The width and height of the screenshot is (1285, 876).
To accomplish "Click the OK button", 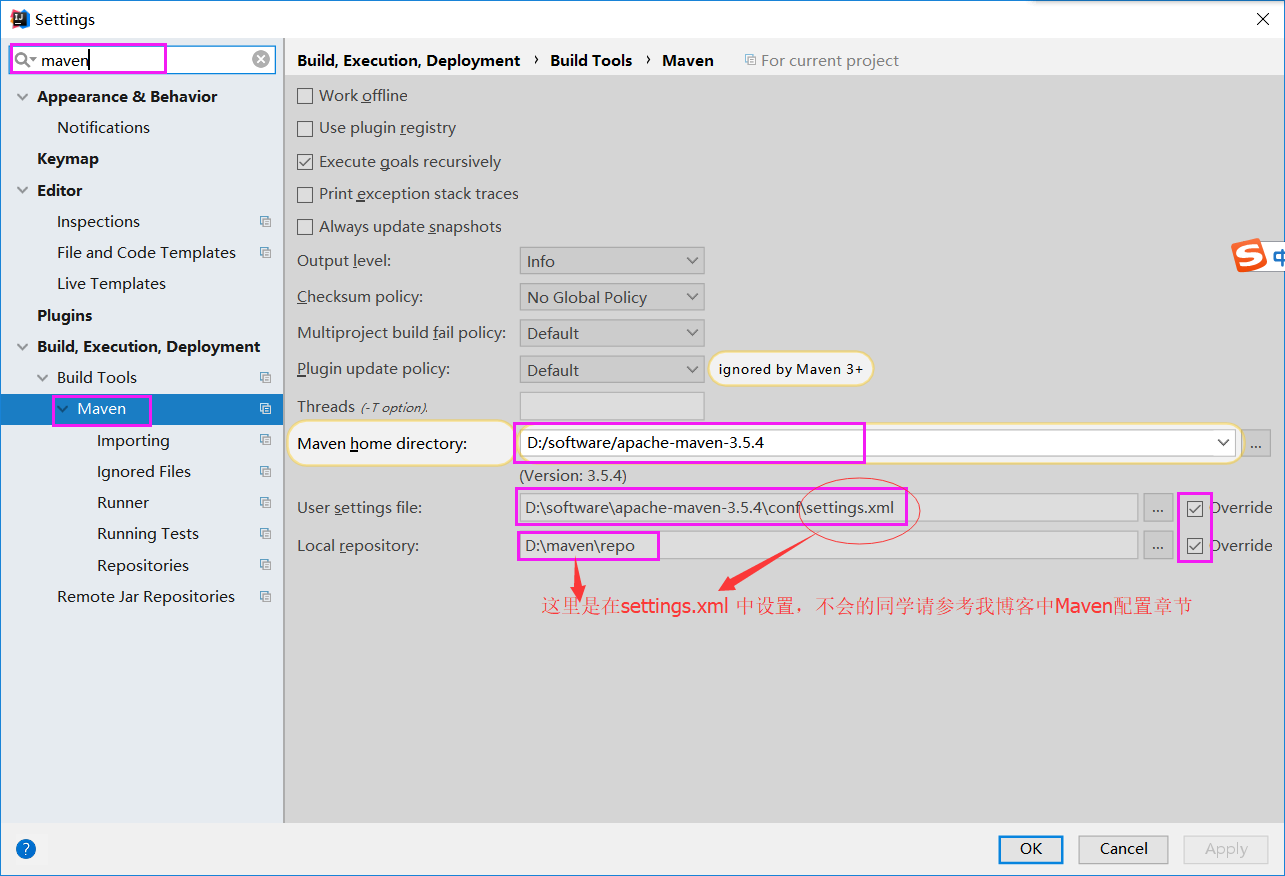I will [1031, 849].
